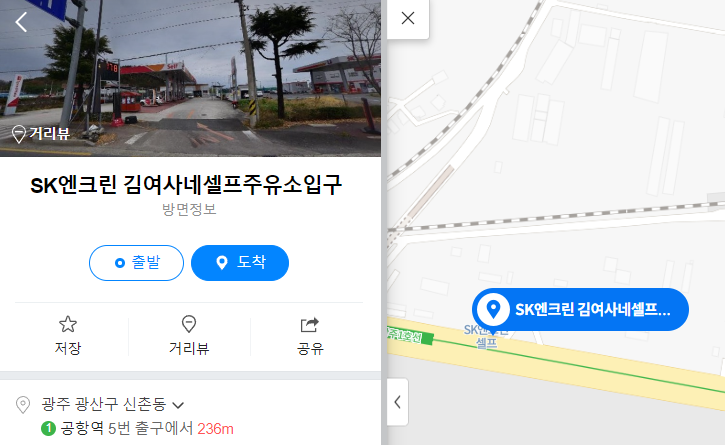Click the green subway line label on the map
This screenshot has width=725, height=445.
[x=410, y=336]
